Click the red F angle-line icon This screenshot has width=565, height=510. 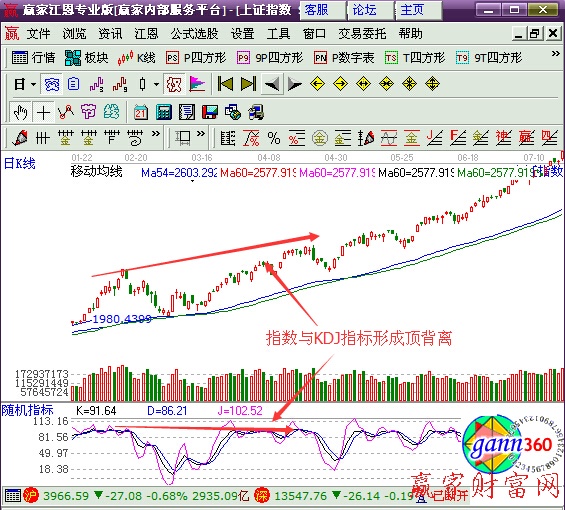458,138
